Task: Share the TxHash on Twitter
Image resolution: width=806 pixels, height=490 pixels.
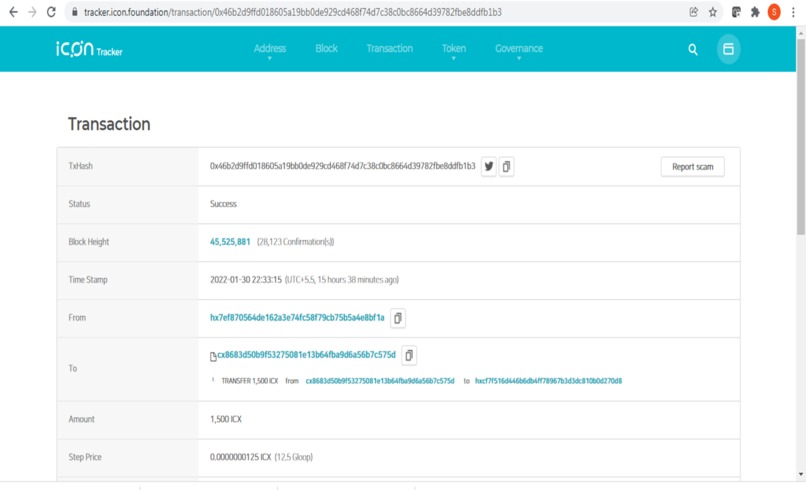Action: click(489, 167)
